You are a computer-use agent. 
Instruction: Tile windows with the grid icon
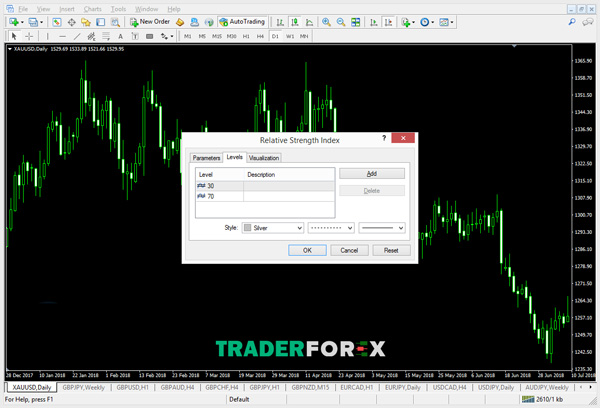click(x=355, y=22)
